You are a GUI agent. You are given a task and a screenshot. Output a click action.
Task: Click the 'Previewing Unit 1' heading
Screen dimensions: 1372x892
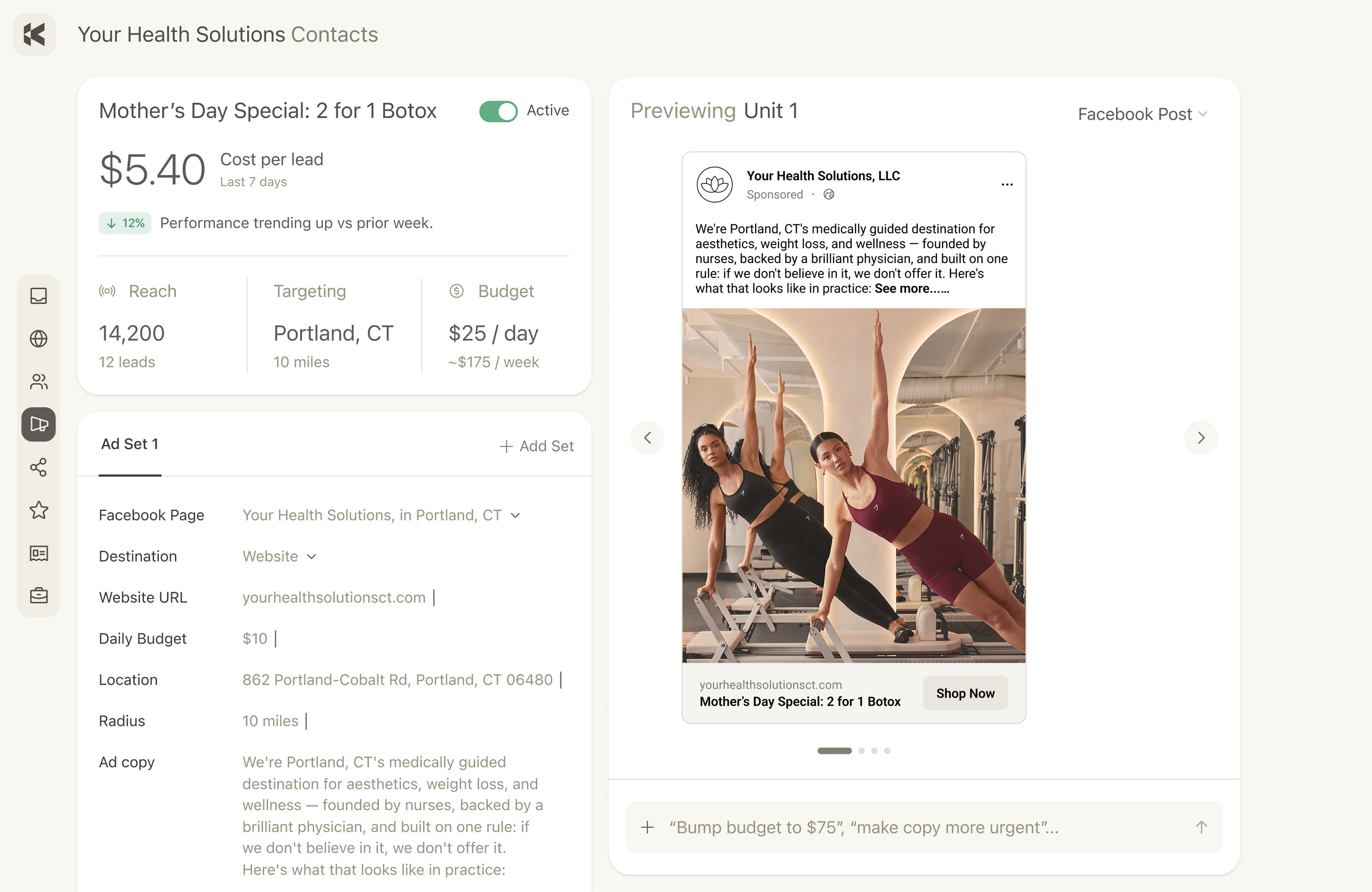point(714,111)
